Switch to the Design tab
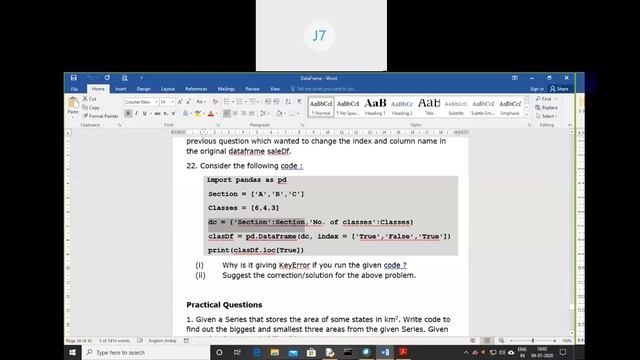640x360 pixels. click(x=143, y=89)
